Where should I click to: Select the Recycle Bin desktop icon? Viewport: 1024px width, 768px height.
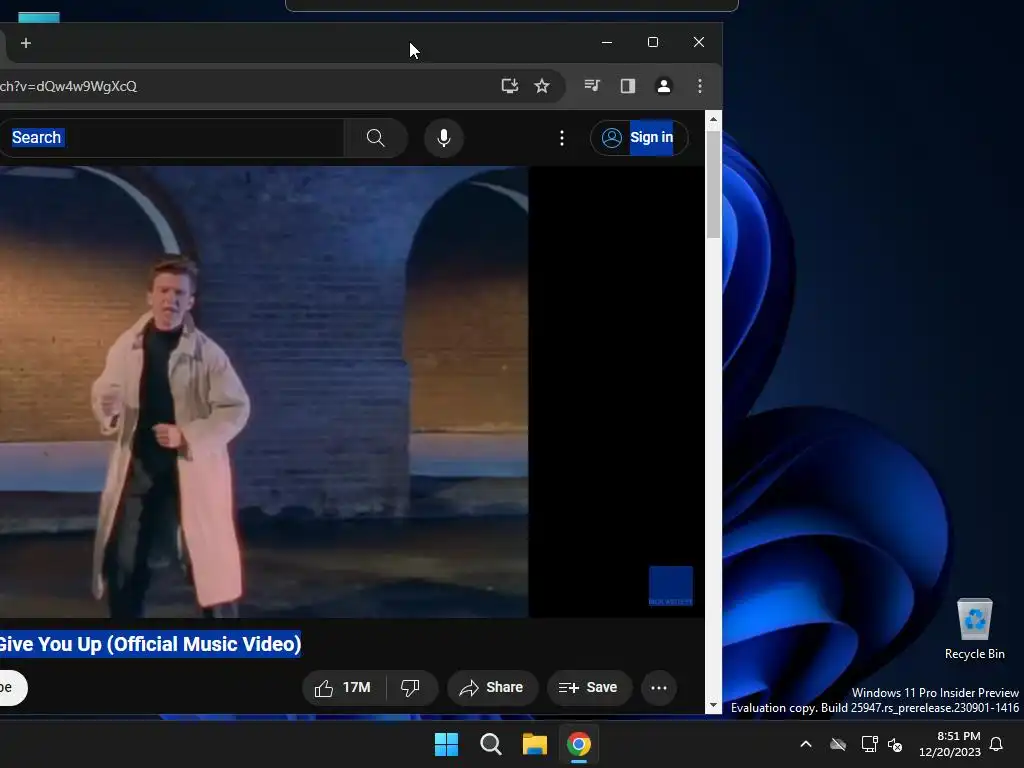[974, 629]
